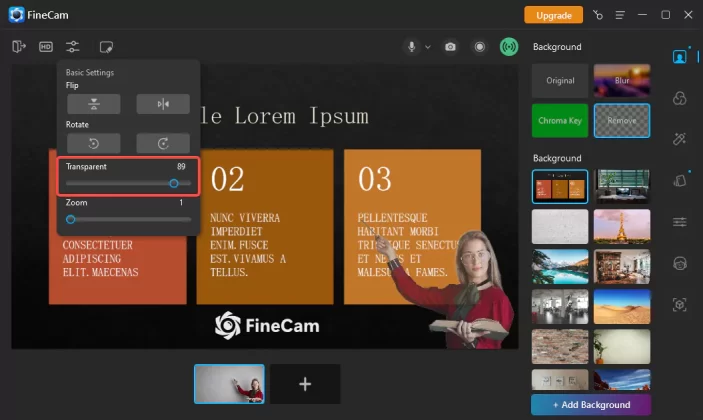The width and height of the screenshot is (703, 420).
Task: Add a new scene with plus button
Action: point(305,384)
